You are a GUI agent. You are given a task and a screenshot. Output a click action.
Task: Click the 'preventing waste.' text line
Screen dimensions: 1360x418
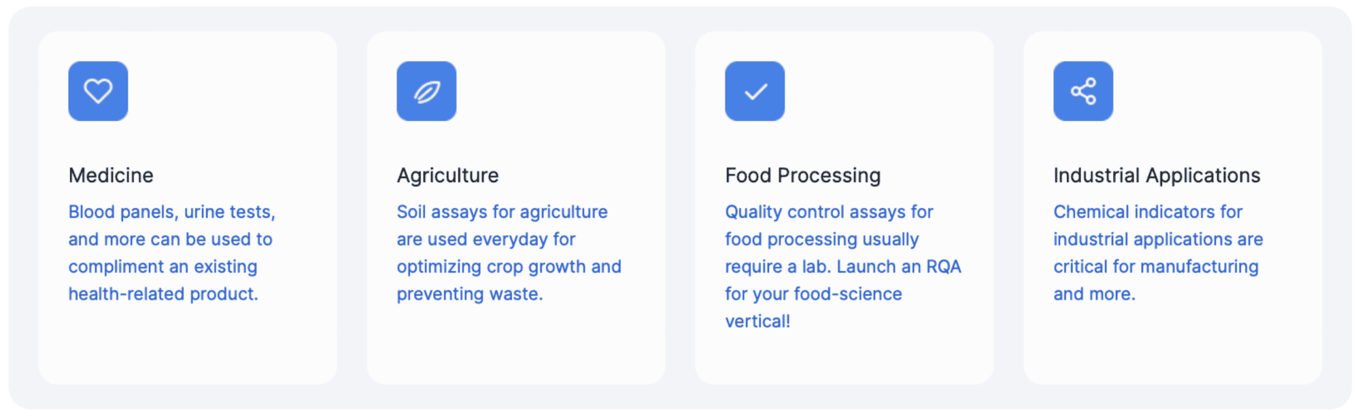click(470, 294)
